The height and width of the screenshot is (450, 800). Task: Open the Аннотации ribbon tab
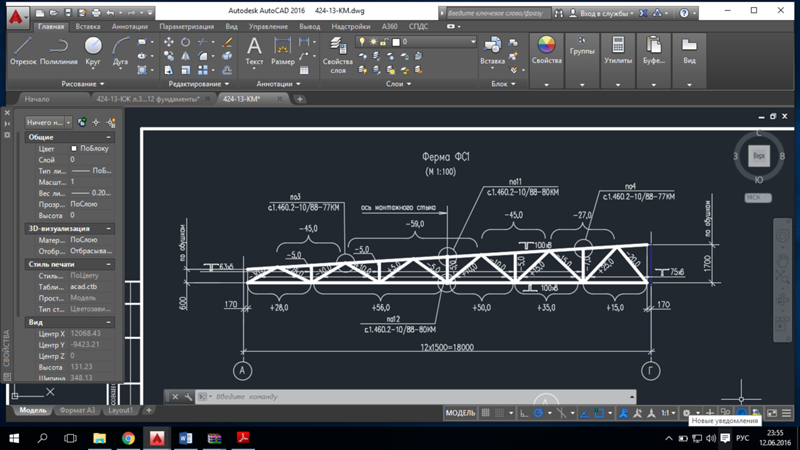point(130,27)
